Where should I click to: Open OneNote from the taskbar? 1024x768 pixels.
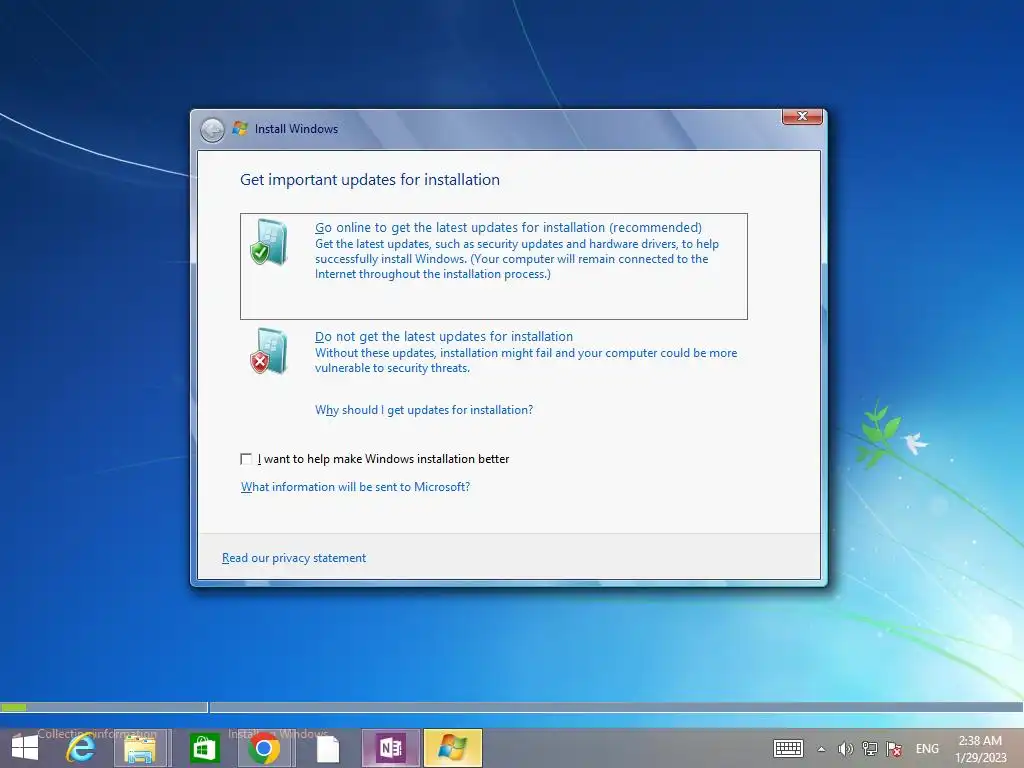(x=391, y=748)
